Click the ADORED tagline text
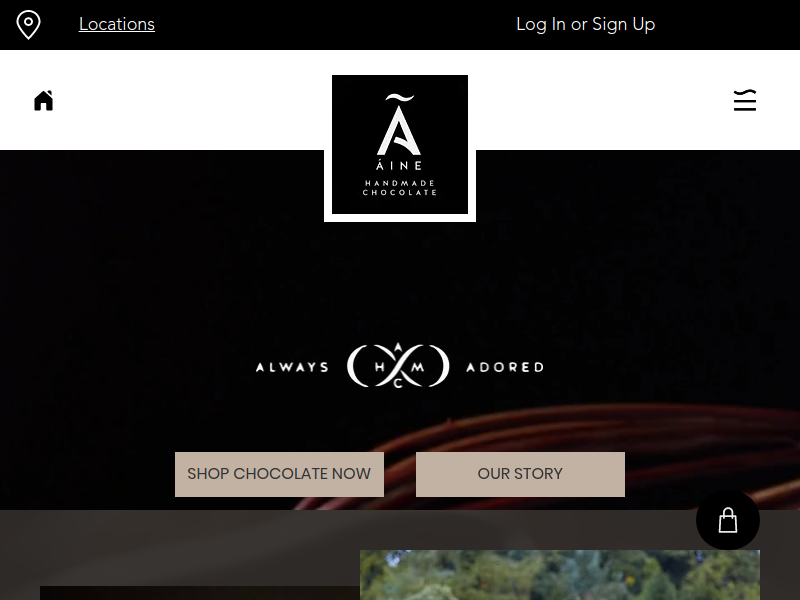Screen dimensions: 800x600 pos(505,367)
